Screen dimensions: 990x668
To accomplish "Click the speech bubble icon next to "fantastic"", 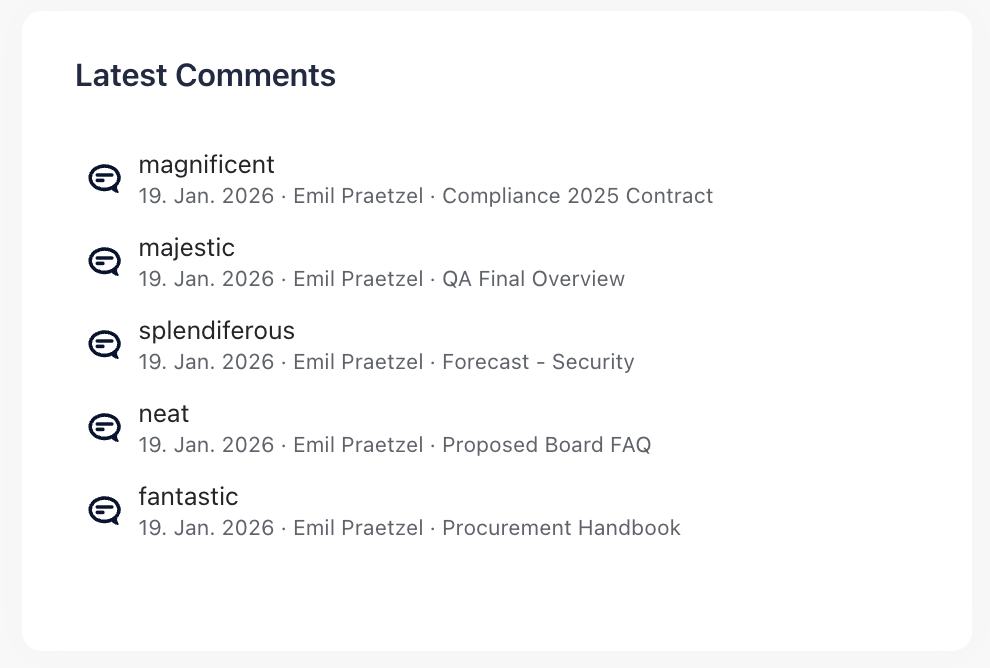I will [x=104, y=510].
